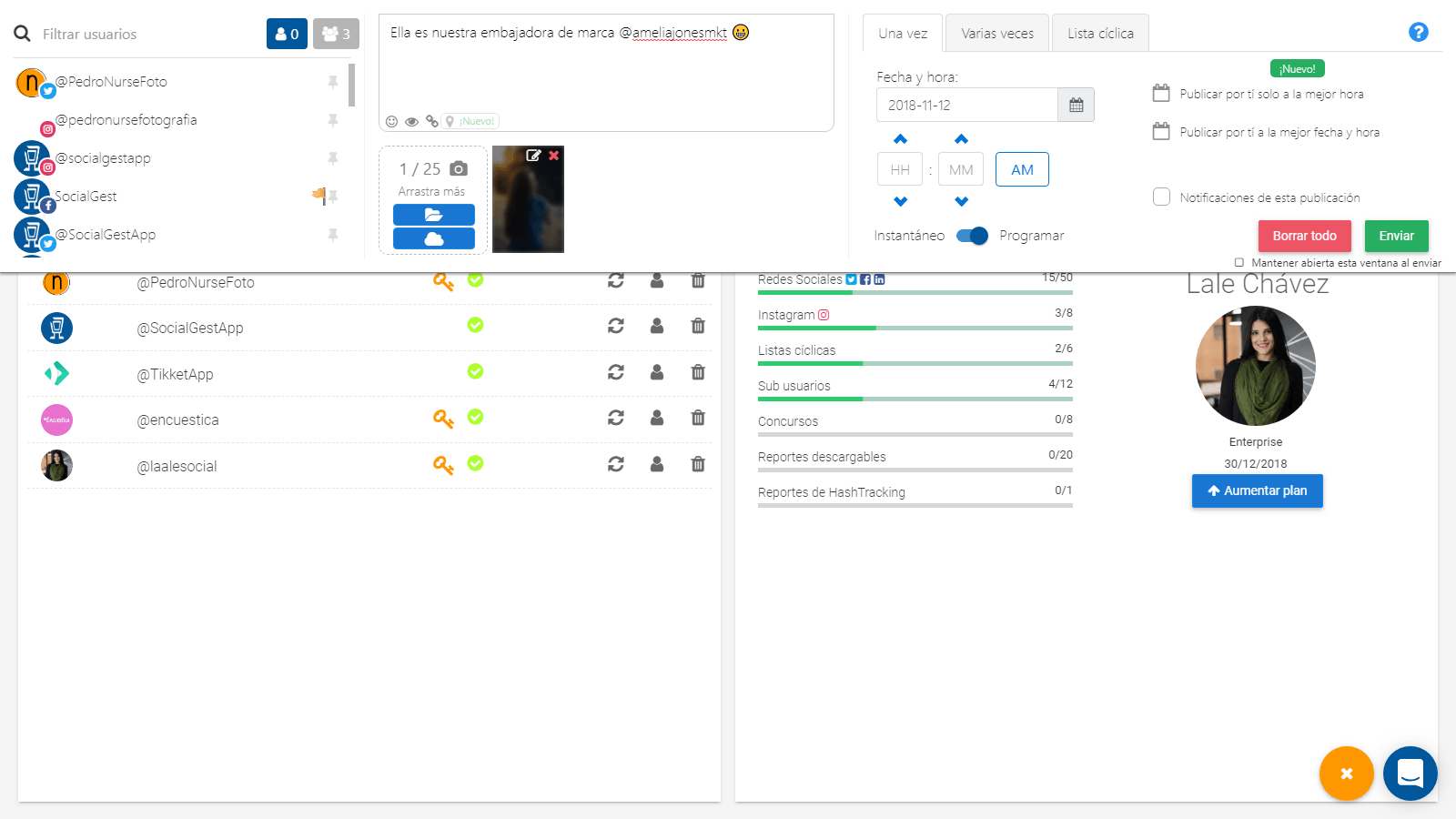Remove the attached image with red X
Image resolution: width=1456 pixels, height=819 pixels.
coord(553,156)
